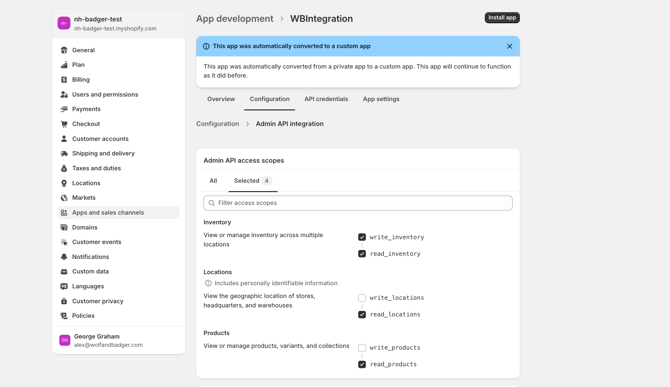670x387 pixels.
Task: Click the Admin API integration breadcrumb text
Action: [290, 124]
